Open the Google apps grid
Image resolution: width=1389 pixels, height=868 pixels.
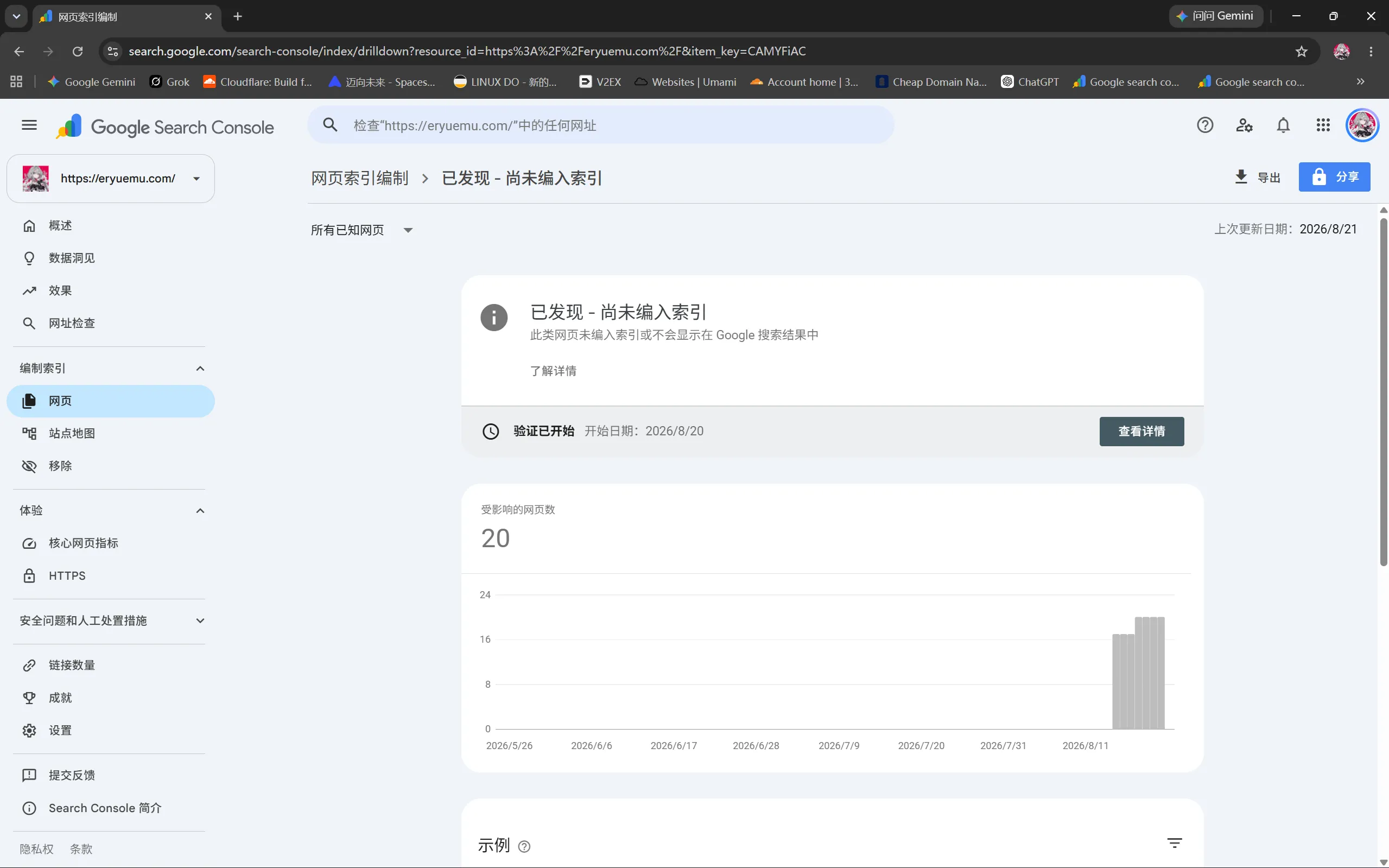coord(1323,125)
